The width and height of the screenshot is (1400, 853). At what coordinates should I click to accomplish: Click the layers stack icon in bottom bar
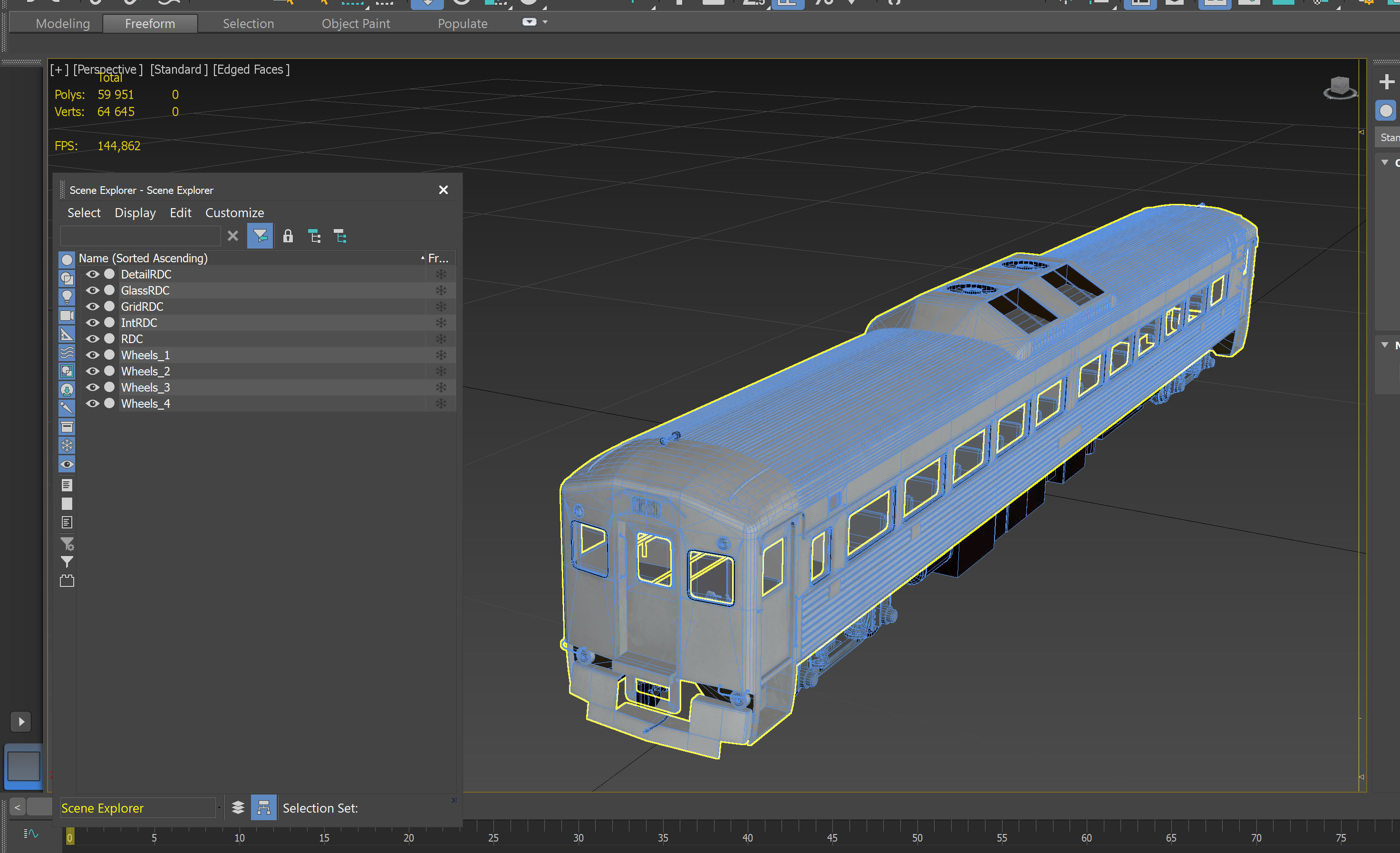(x=238, y=807)
